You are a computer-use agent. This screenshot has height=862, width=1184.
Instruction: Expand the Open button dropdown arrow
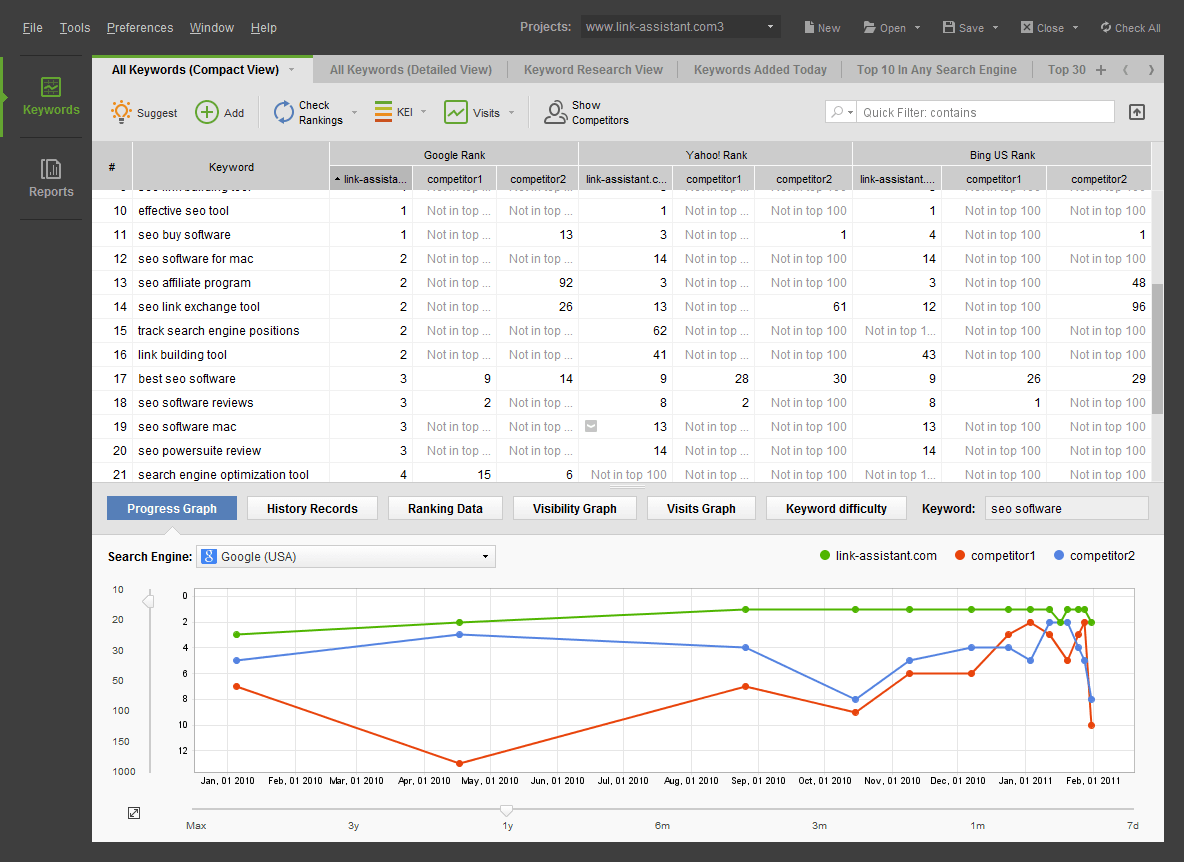[x=917, y=28]
